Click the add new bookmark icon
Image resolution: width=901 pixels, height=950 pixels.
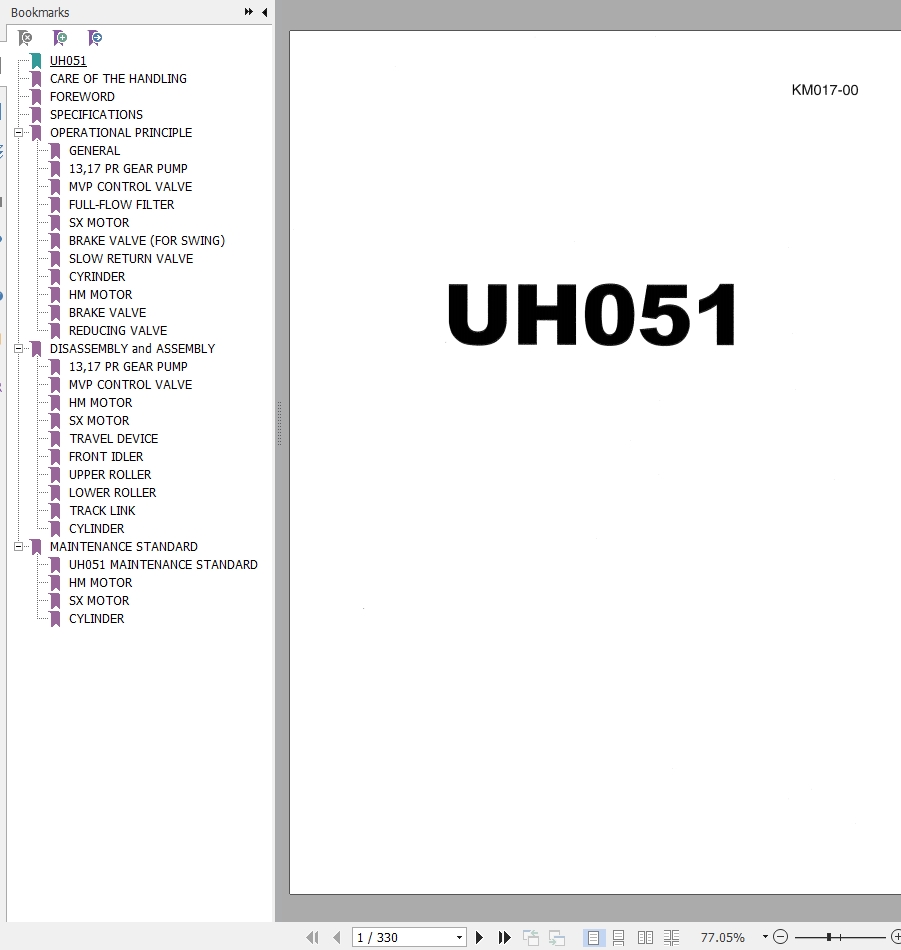pos(60,38)
